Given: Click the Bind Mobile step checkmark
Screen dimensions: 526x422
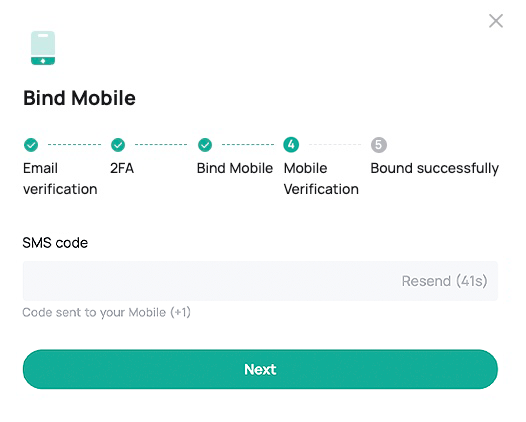Looking at the screenshot, I should [x=205, y=145].
